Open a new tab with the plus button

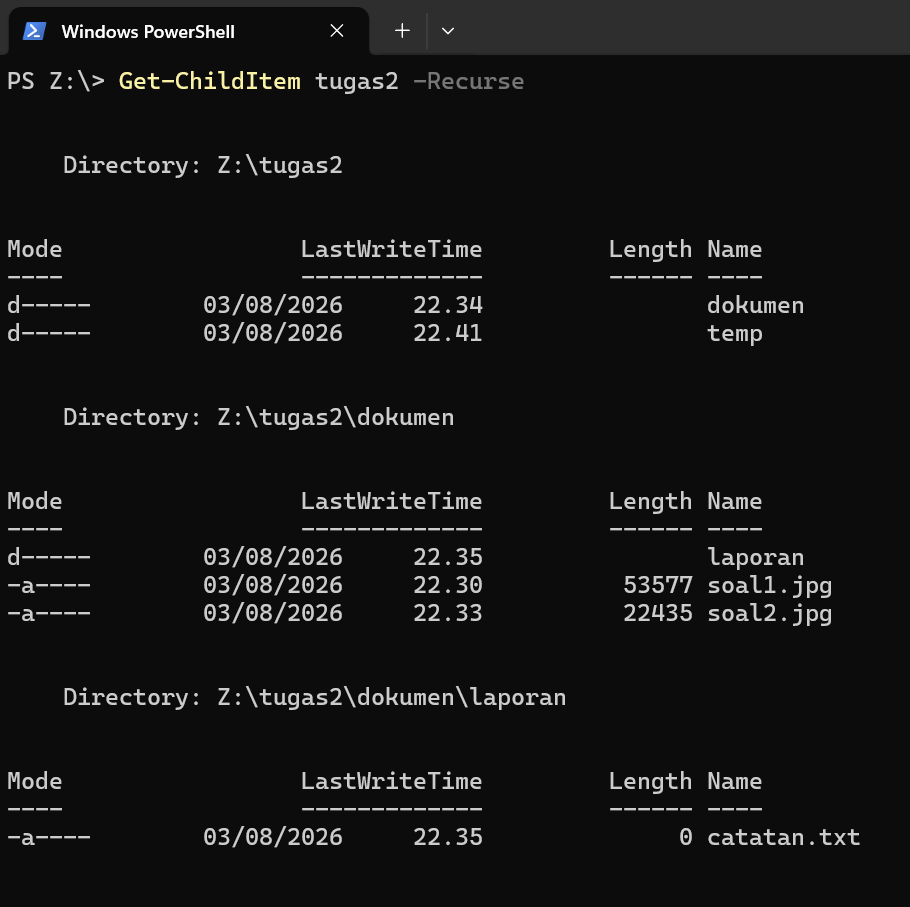tap(402, 31)
